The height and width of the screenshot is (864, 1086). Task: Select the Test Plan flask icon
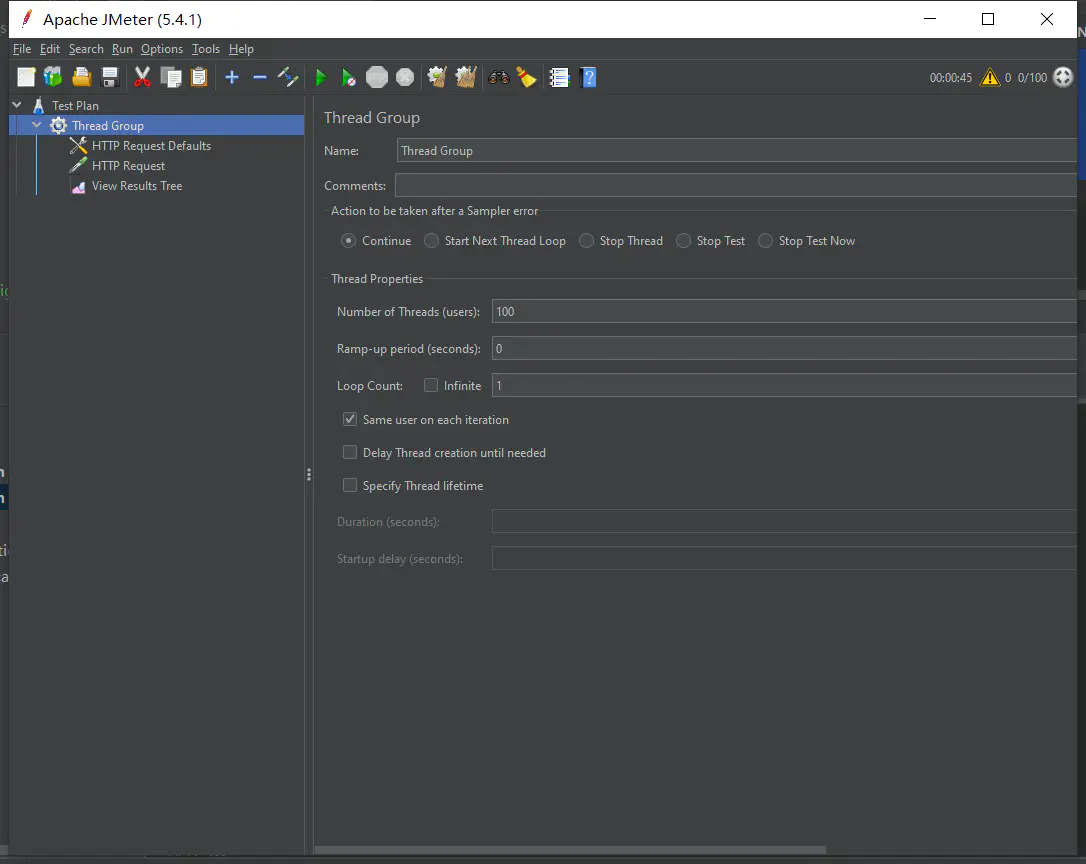[39, 105]
